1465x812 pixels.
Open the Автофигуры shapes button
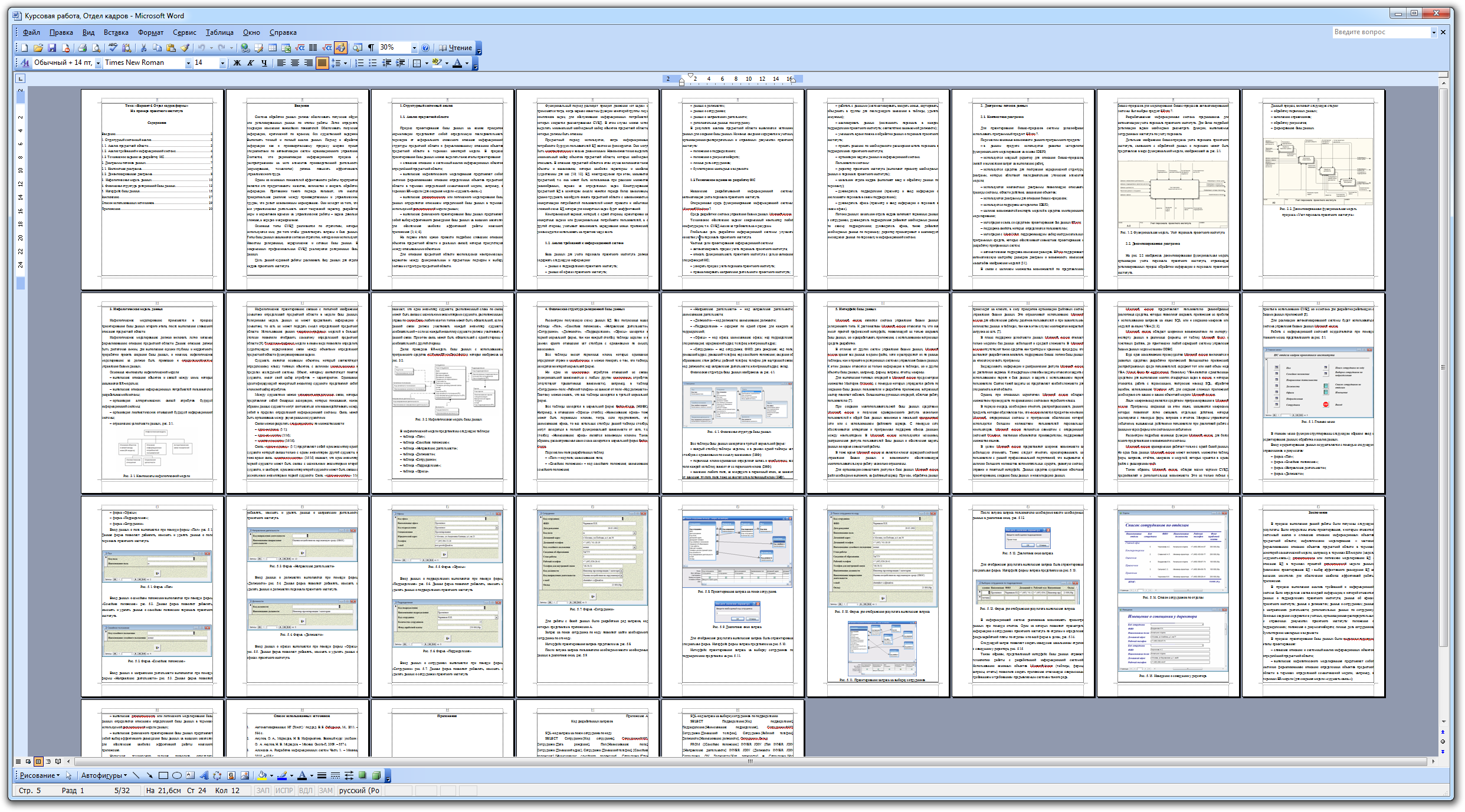tap(103, 776)
